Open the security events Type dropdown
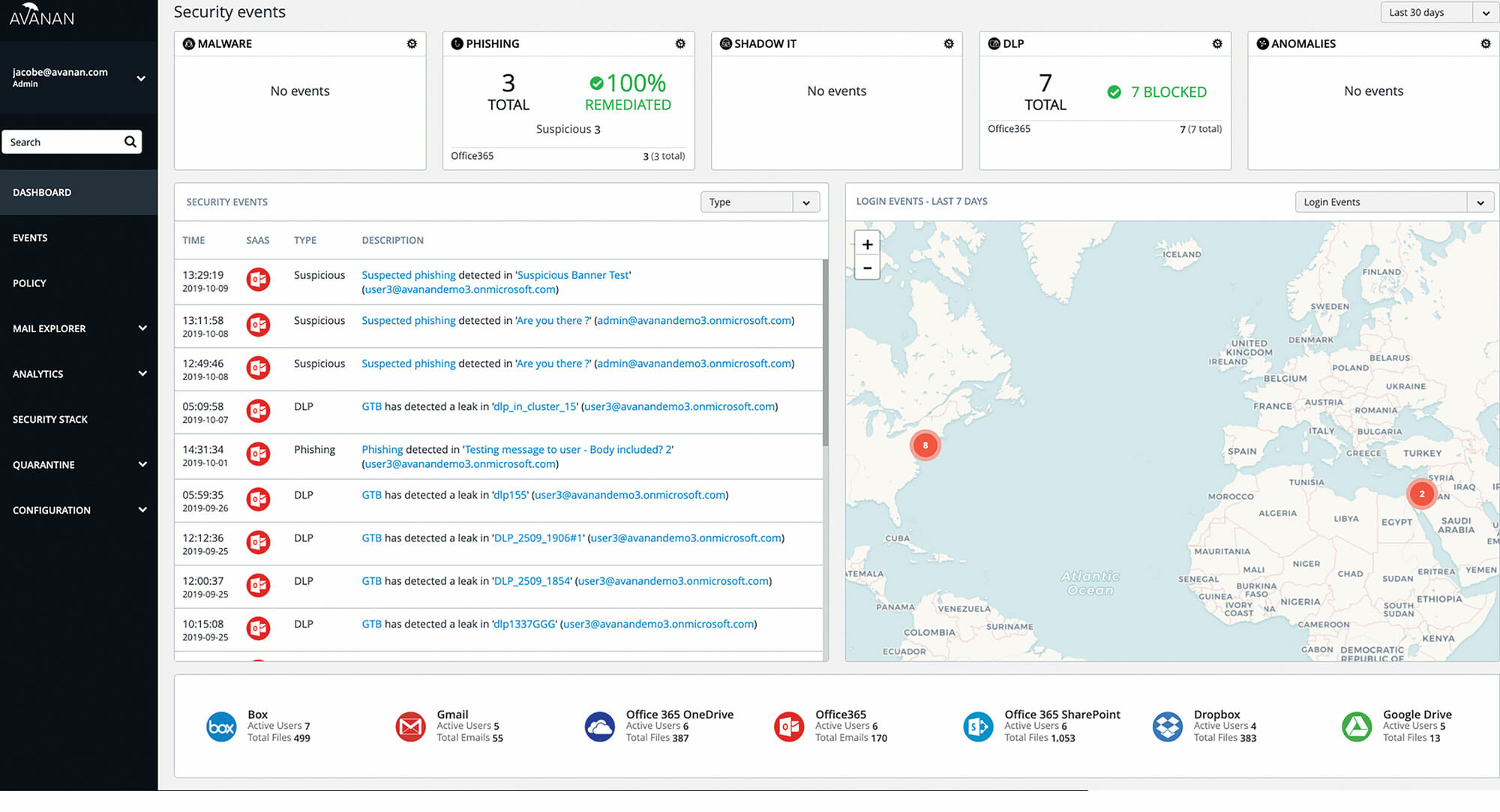 click(759, 202)
